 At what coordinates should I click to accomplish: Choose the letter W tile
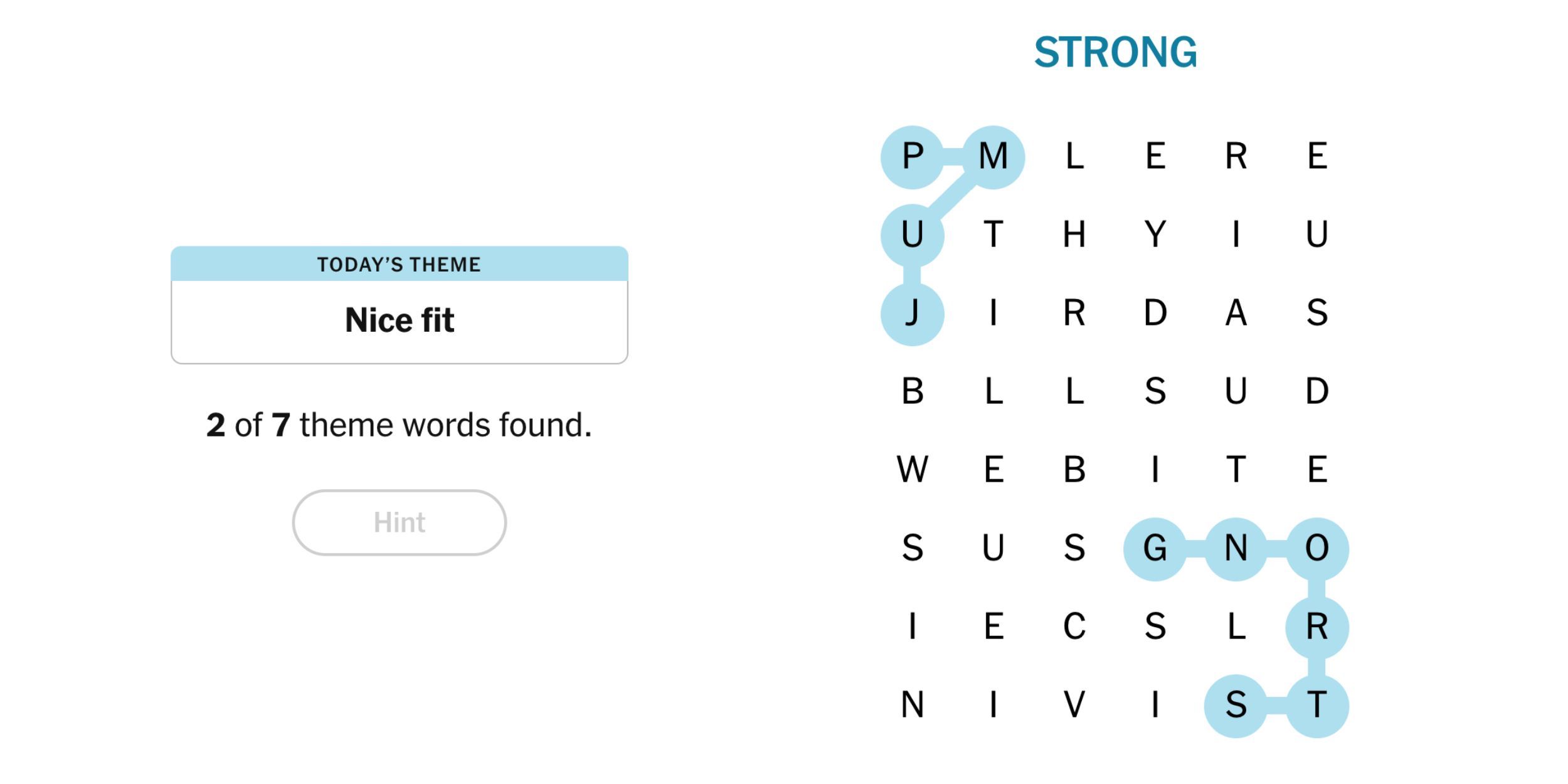click(912, 470)
